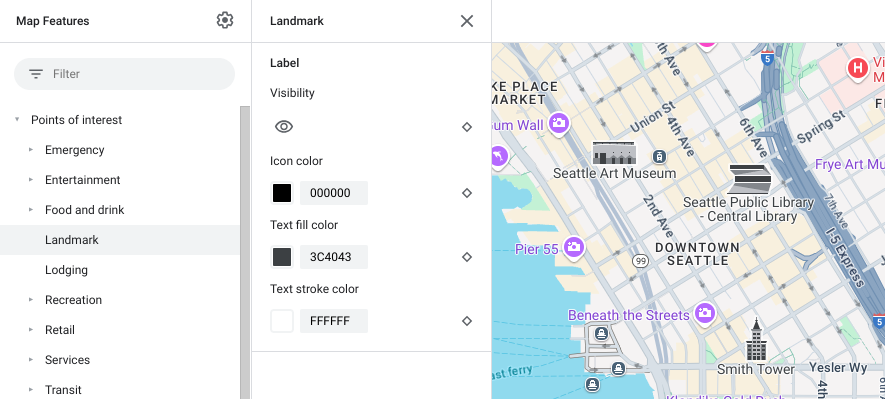Click diamond next to Visibility eye
The height and width of the screenshot is (399, 885).
[x=467, y=127]
